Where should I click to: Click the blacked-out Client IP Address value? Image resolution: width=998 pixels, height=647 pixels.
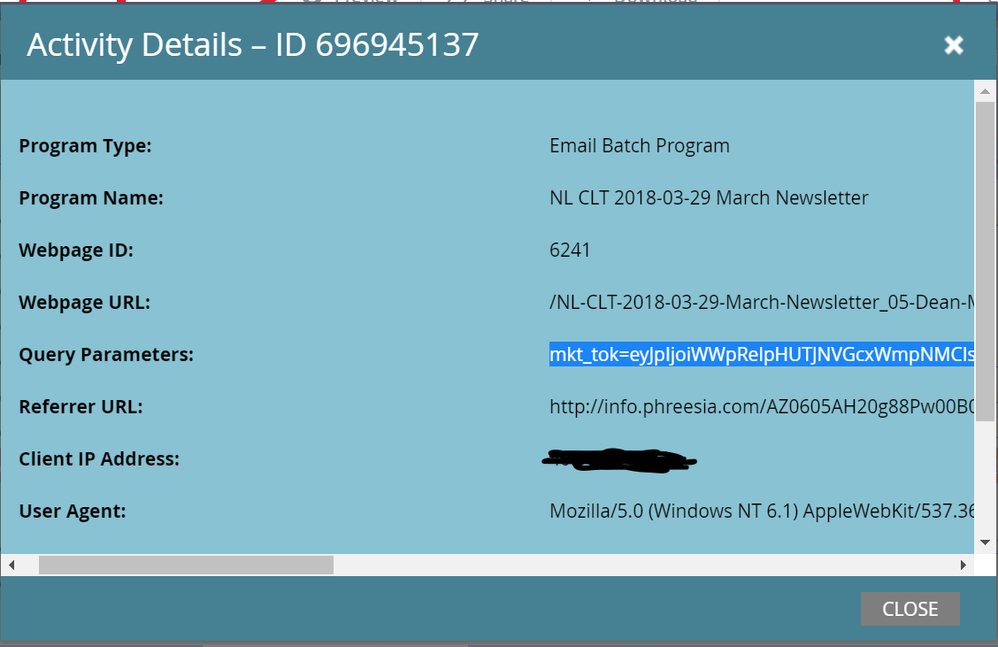click(x=618, y=460)
